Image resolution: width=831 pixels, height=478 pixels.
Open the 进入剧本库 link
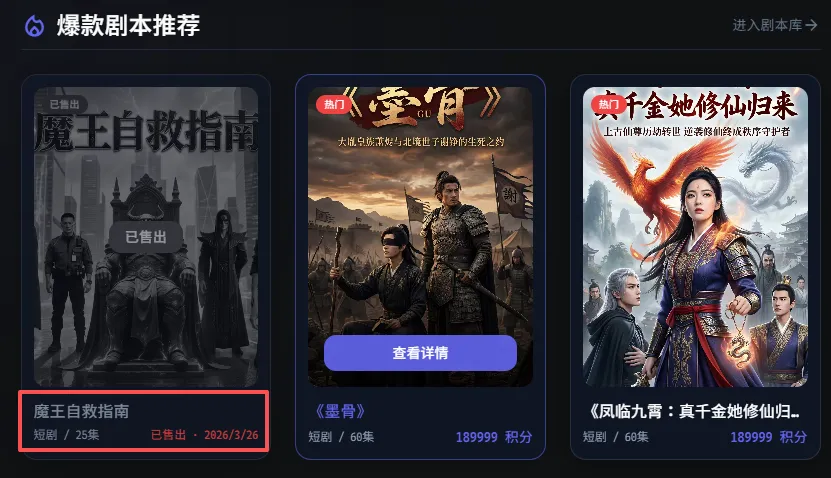tap(775, 25)
